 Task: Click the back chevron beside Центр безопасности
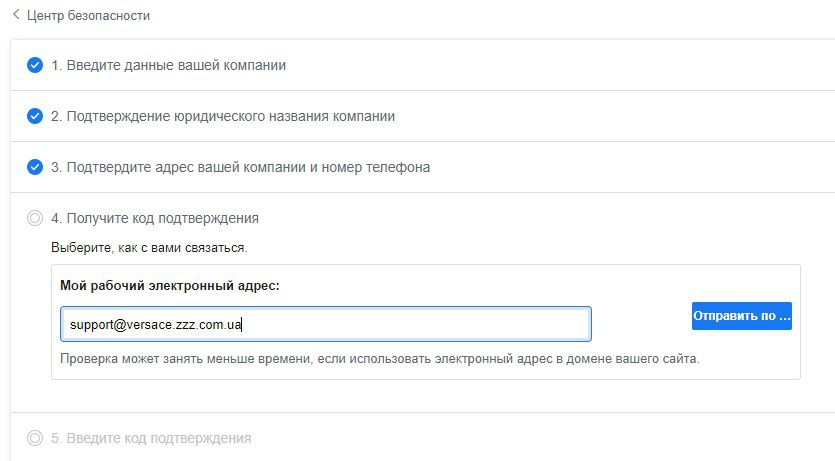click(15, 16)
